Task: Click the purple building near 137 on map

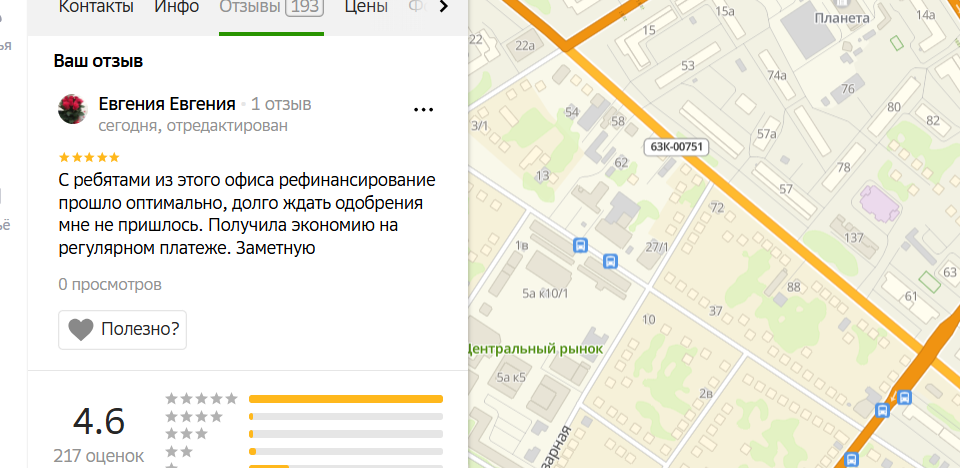Action: (880, 203)
